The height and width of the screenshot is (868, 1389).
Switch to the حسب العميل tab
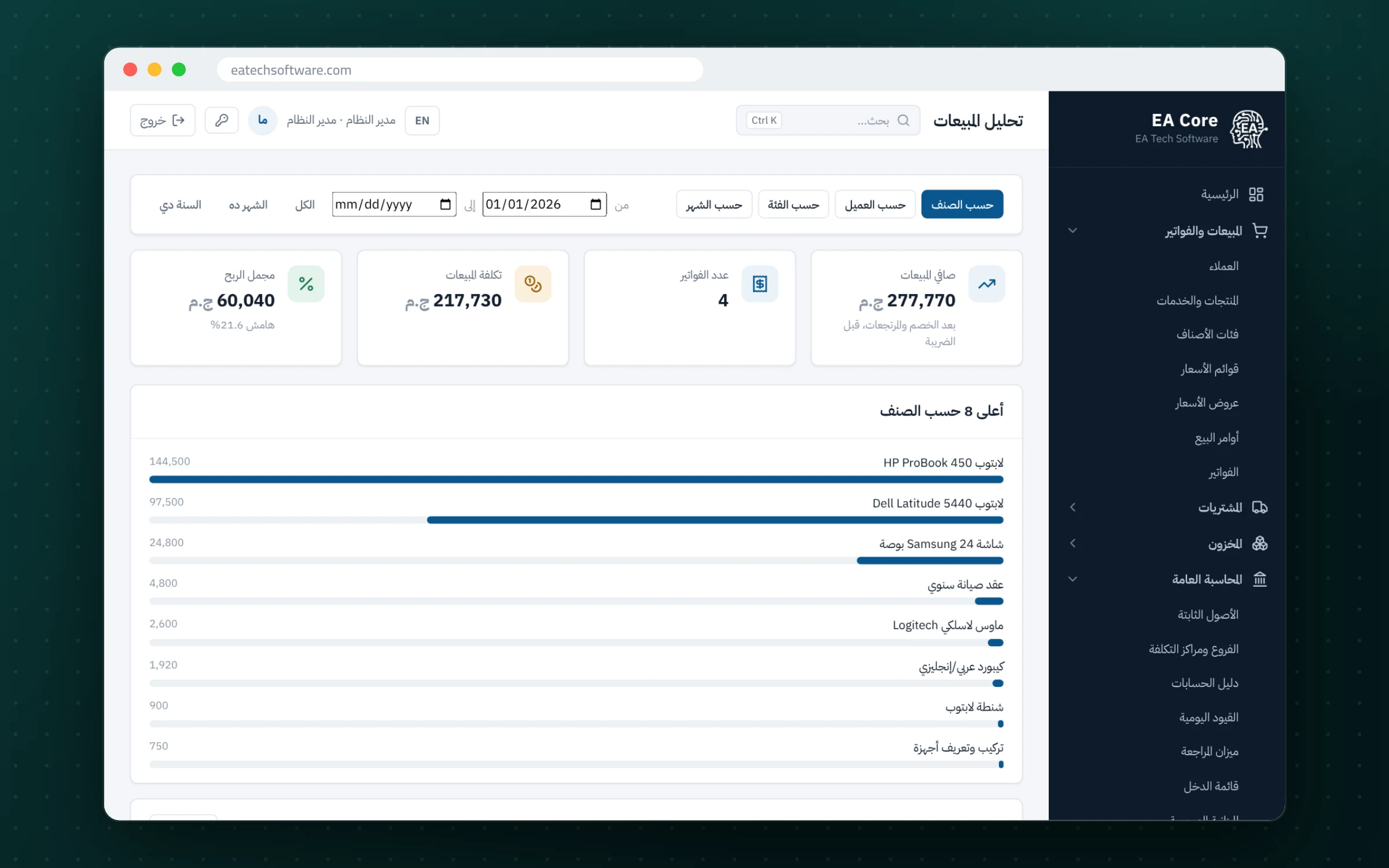pyautogui.click(x=875, y=204)
